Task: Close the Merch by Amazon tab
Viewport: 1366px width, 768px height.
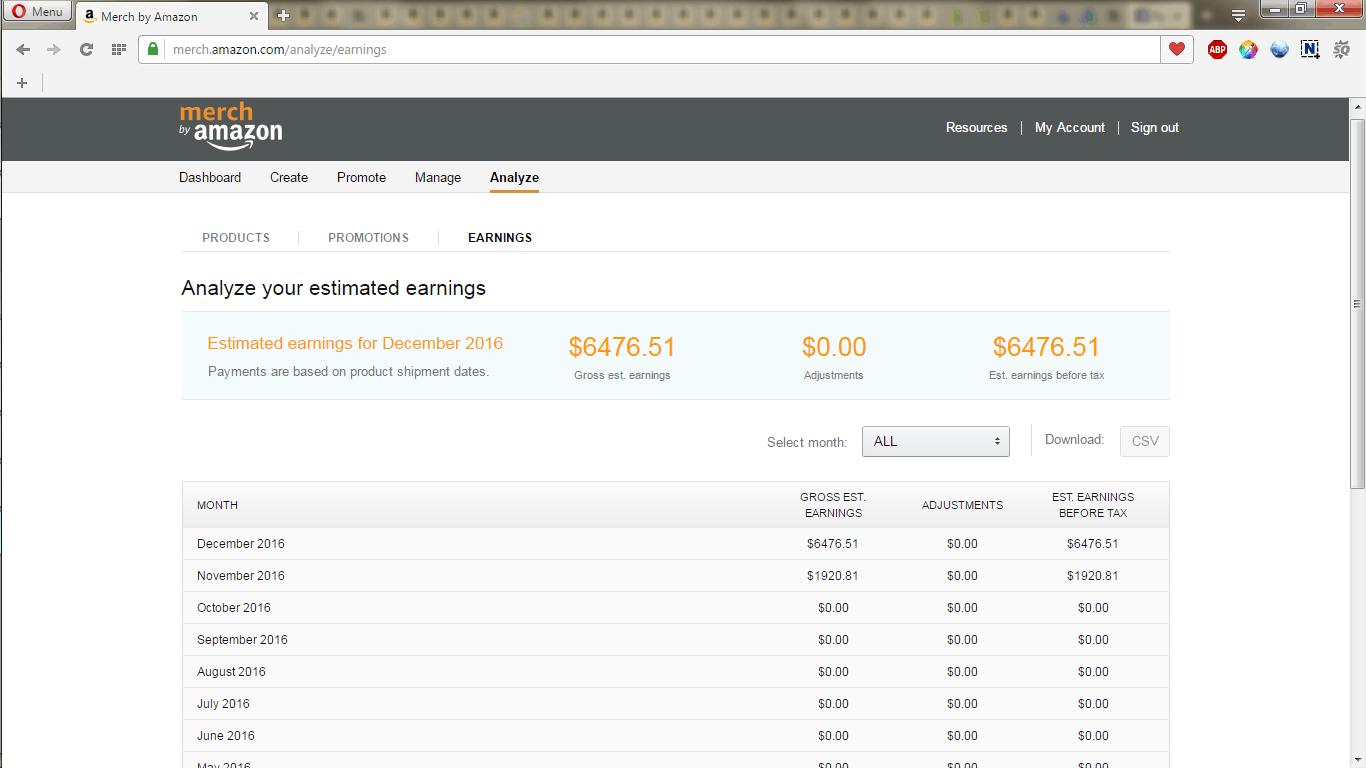Action: point(253,16)
